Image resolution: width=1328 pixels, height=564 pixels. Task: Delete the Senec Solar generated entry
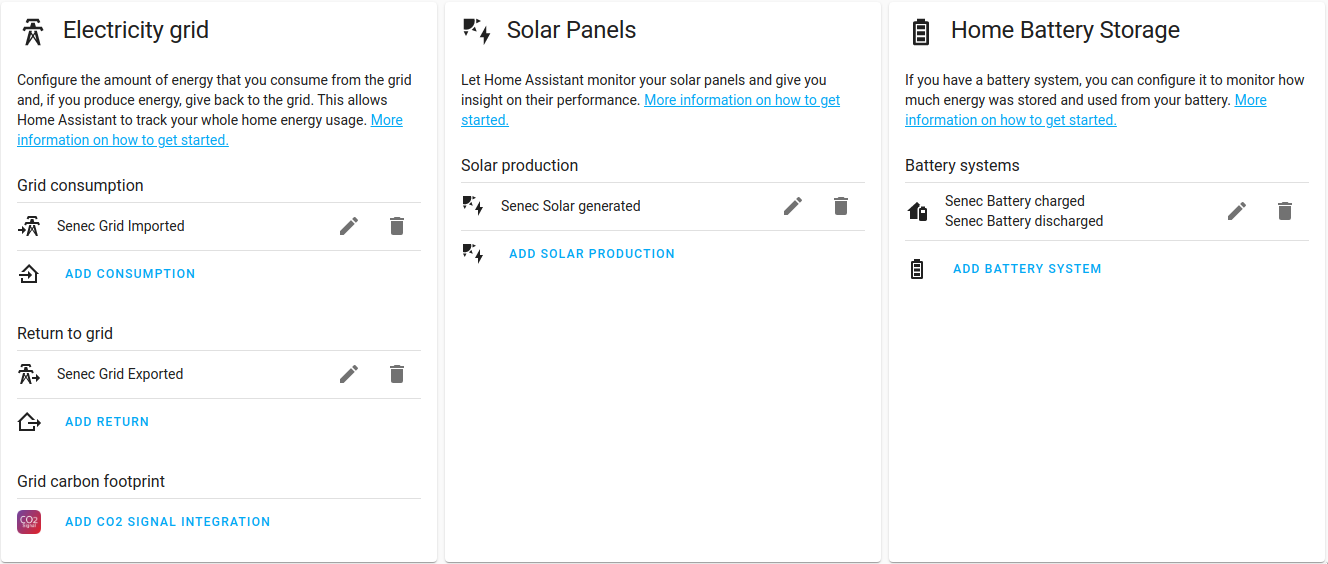(841, 206)
